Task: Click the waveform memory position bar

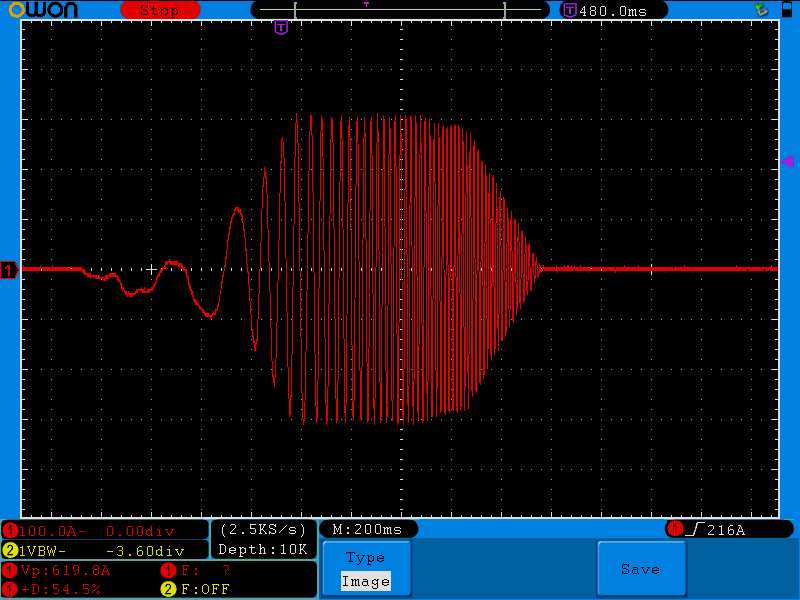Action: coord(400,10)
